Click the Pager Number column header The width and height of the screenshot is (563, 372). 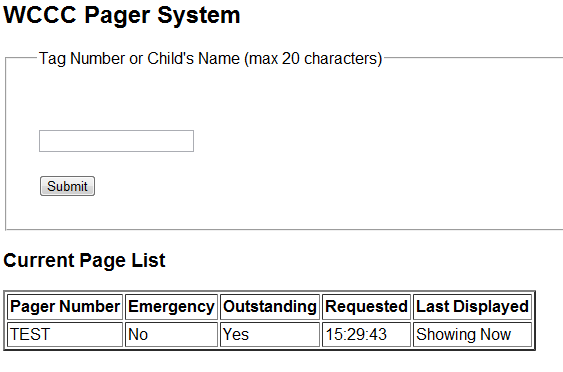click(65, 307)
